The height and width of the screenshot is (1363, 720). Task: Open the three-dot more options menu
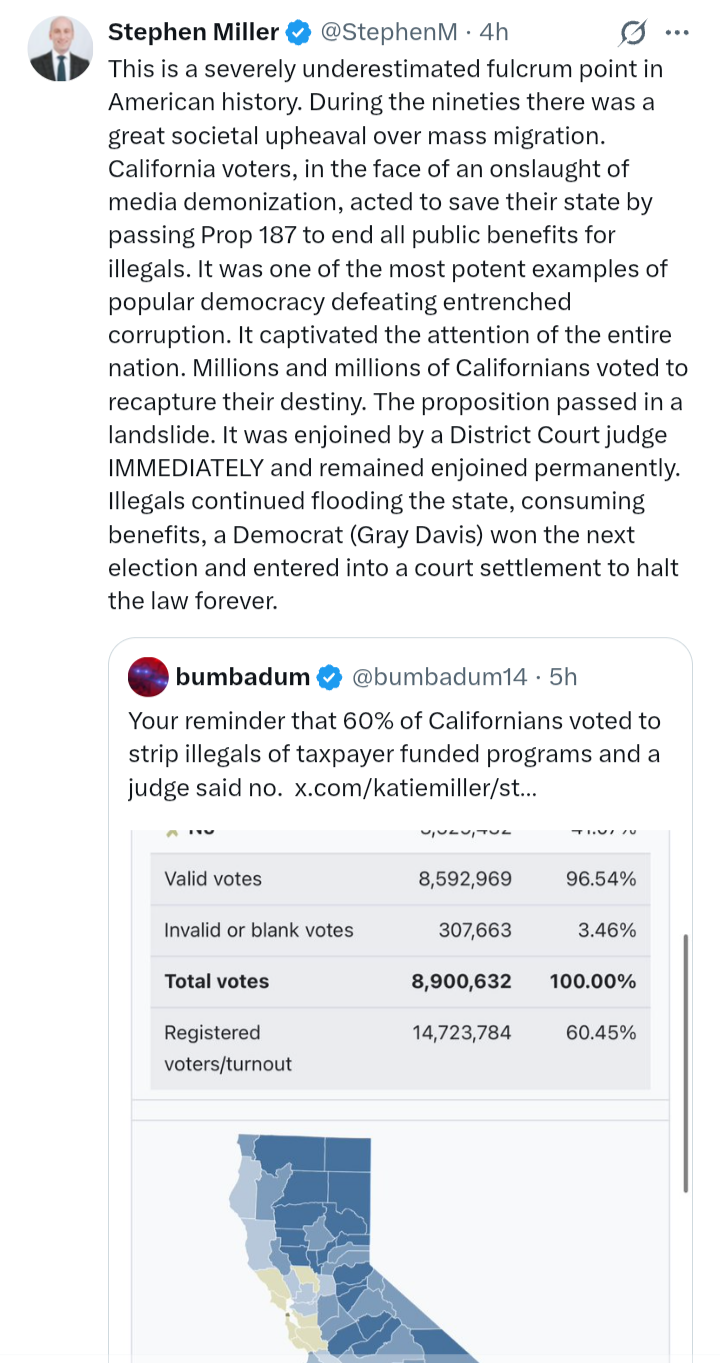click(677, 33)
